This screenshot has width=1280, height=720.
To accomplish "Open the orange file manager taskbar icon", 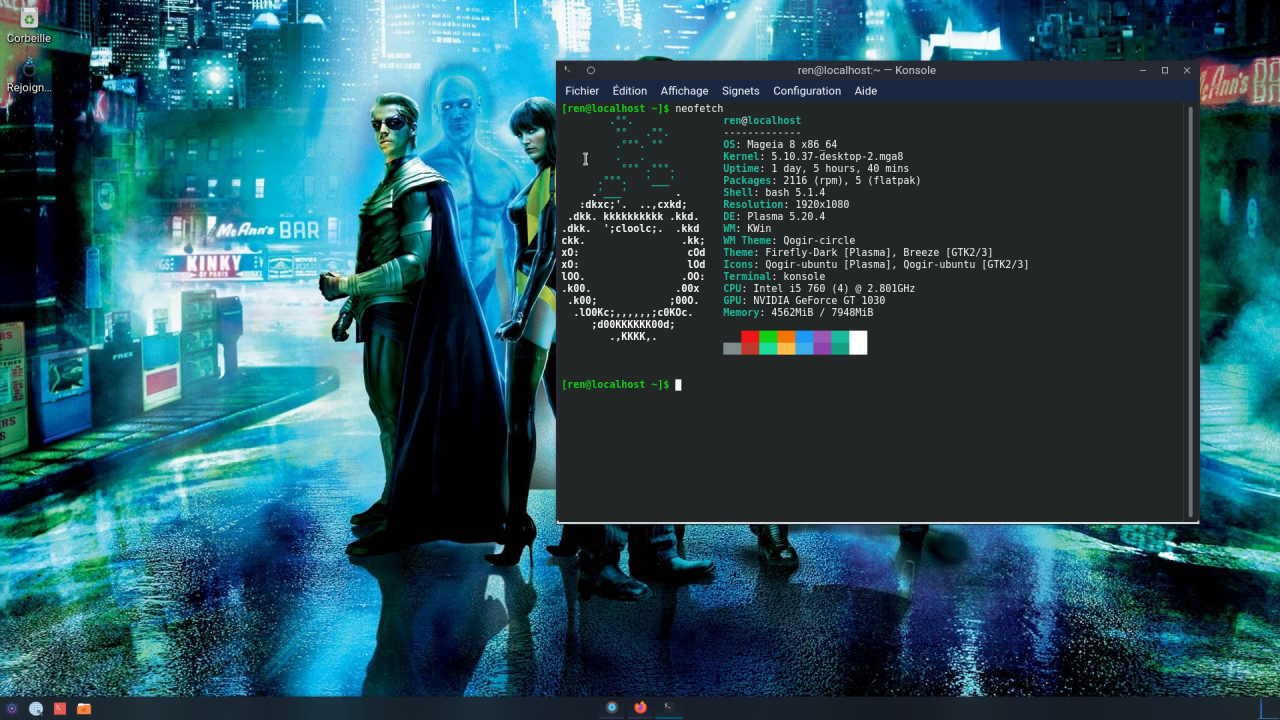I will [x=84, y=708].
